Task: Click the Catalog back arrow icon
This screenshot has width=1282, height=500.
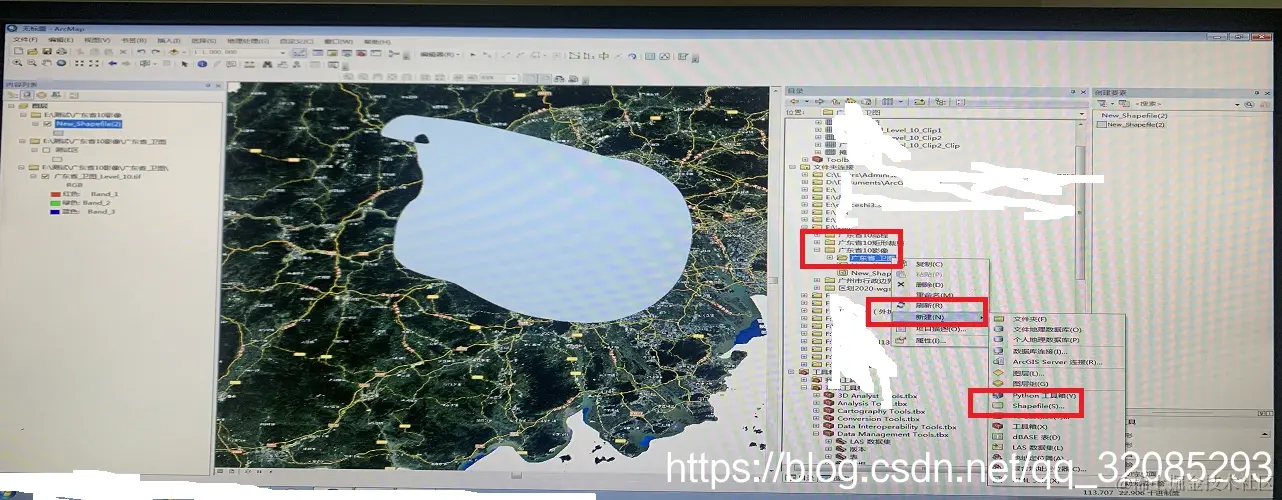Action: [x=794, y=101]
